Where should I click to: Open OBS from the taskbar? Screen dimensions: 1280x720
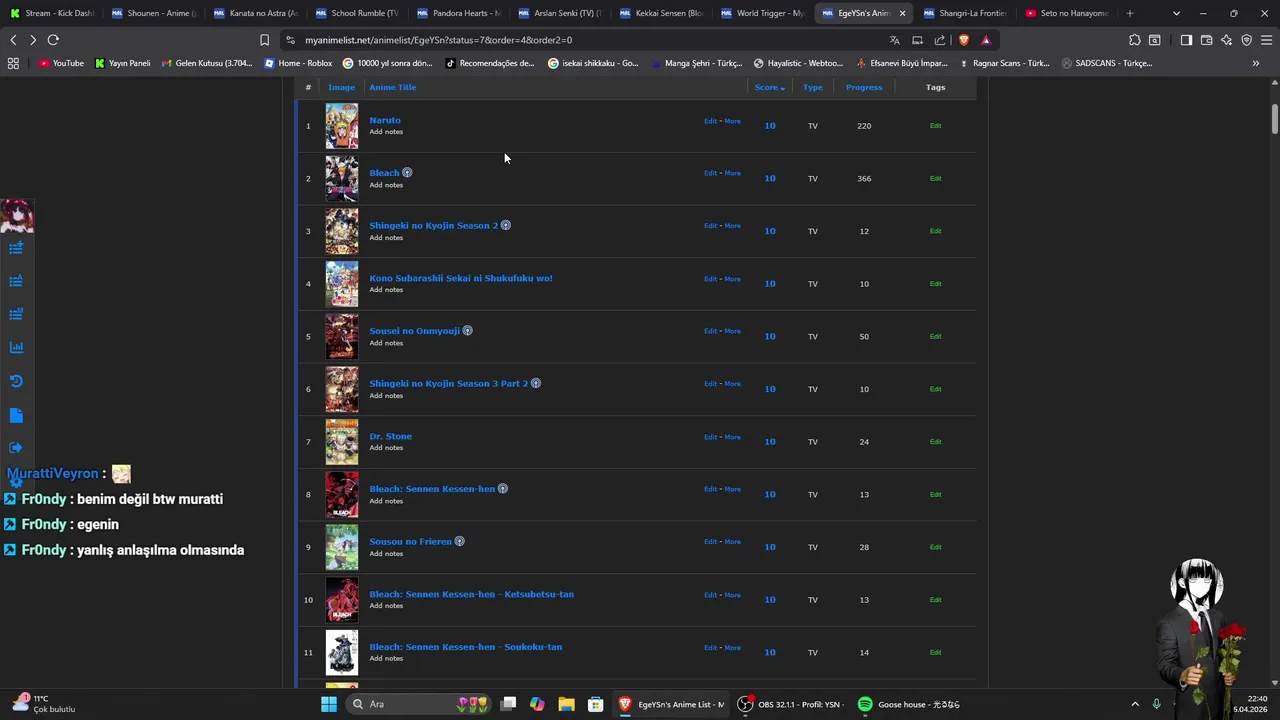[789, 704]
